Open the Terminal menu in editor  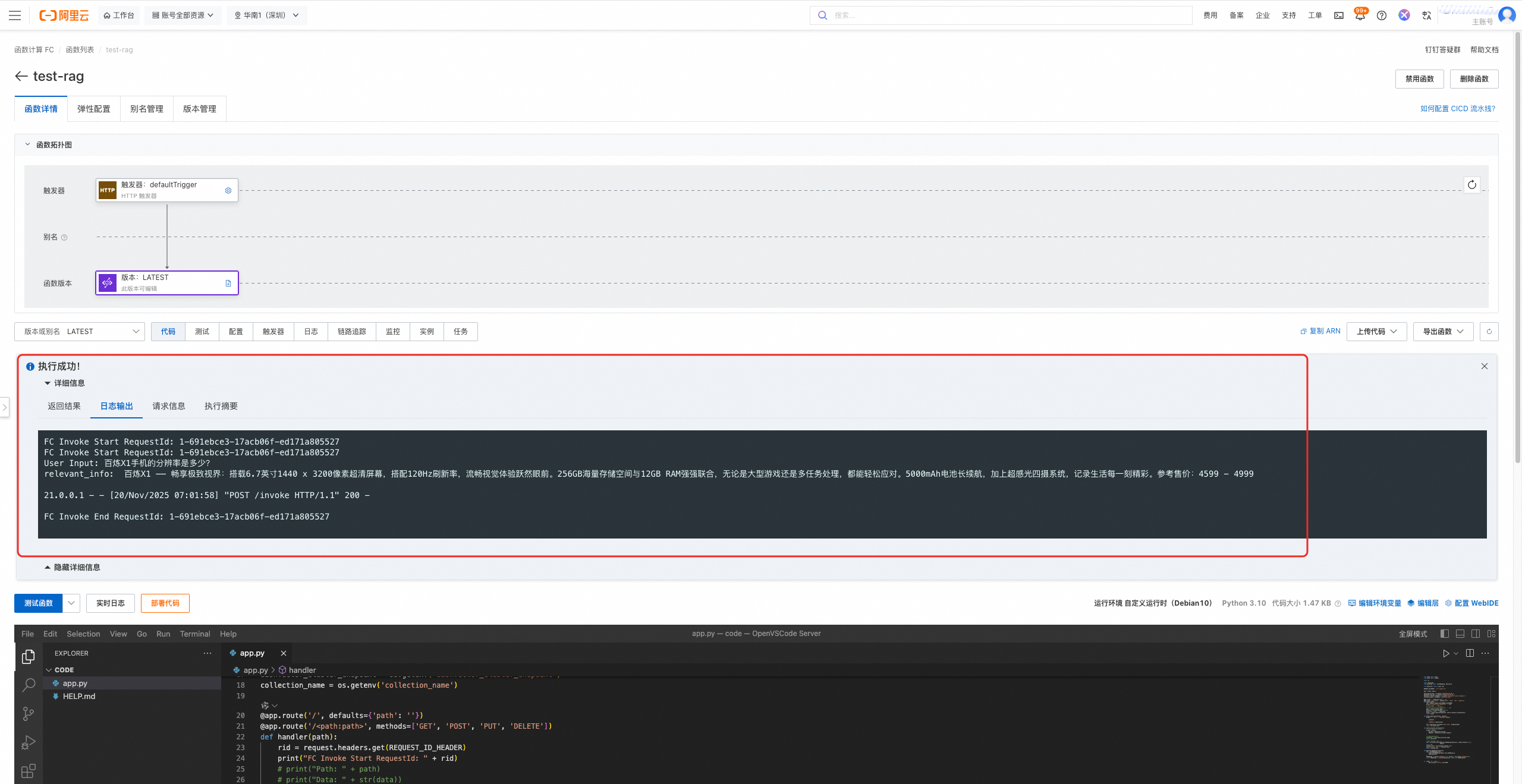pyautogui.click(x=194, y=634)
